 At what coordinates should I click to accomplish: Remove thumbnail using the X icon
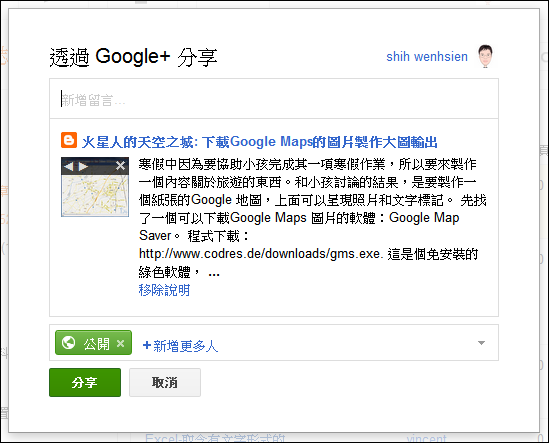click(120, 166)
